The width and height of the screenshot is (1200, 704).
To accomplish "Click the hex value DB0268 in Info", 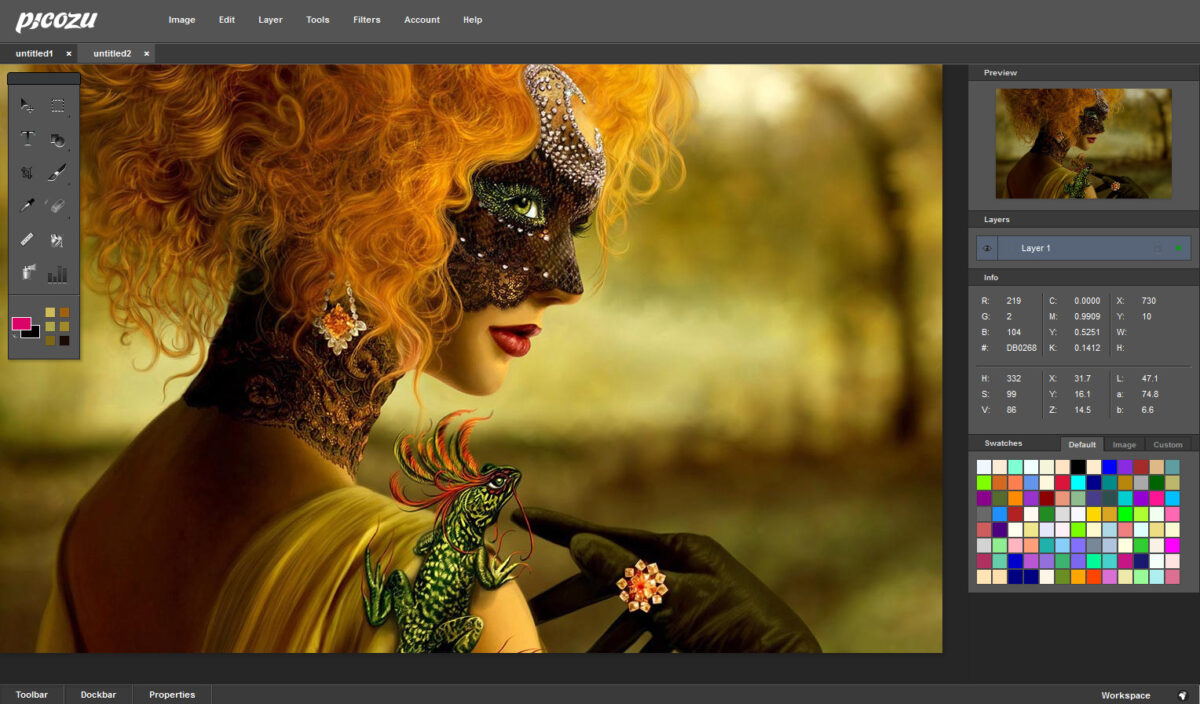I will [x=1021, y=348].
